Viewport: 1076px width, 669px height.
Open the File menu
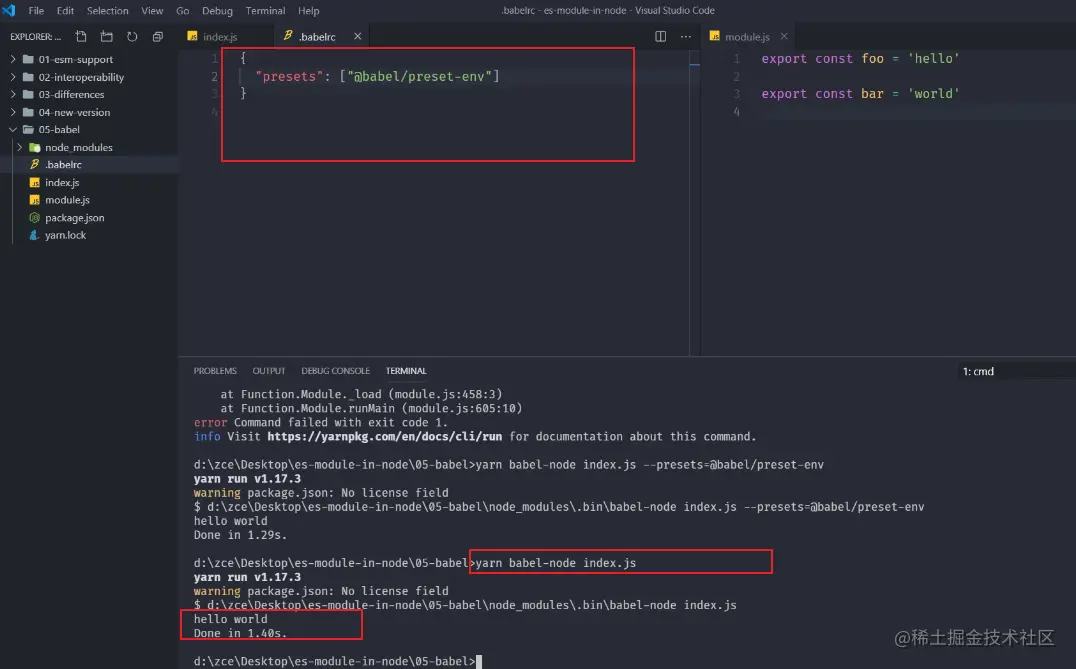click(36, 10)
